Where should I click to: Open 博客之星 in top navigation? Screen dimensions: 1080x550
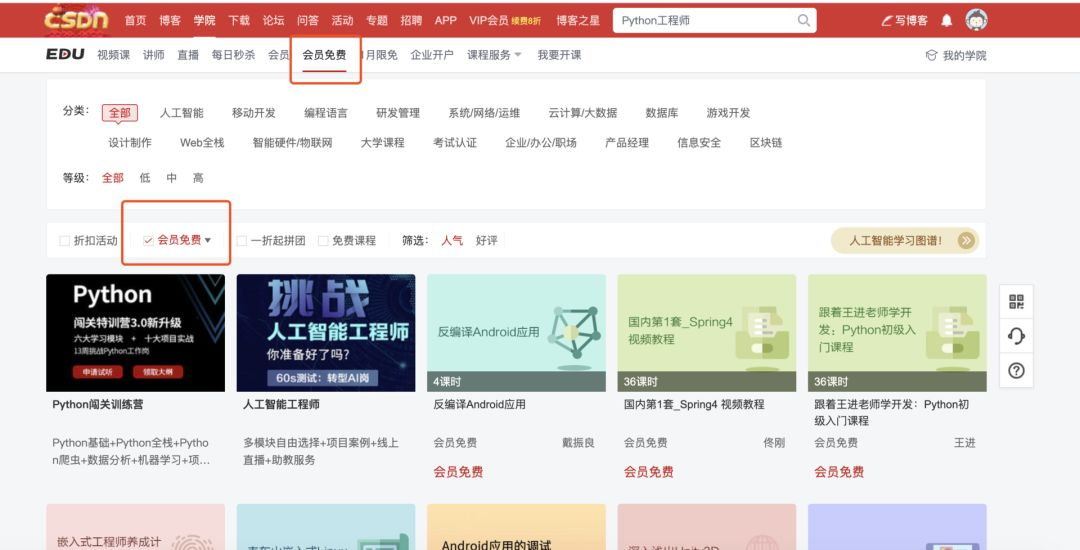(578, 21)
